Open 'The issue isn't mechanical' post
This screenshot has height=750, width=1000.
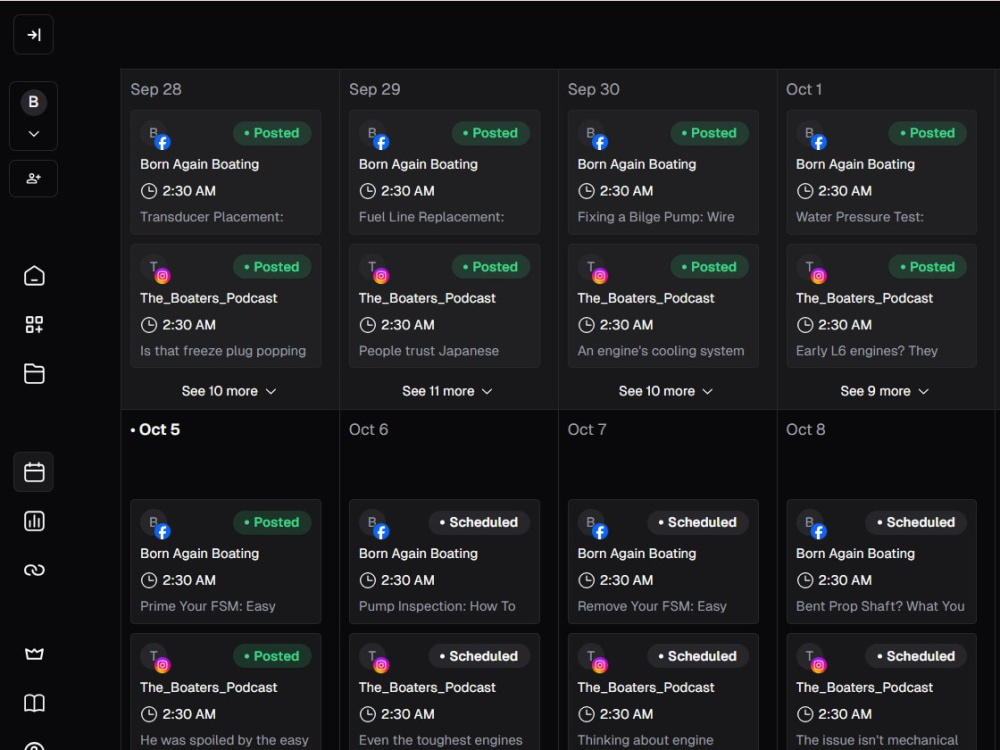pyautogui.click(x=881, y=692)
